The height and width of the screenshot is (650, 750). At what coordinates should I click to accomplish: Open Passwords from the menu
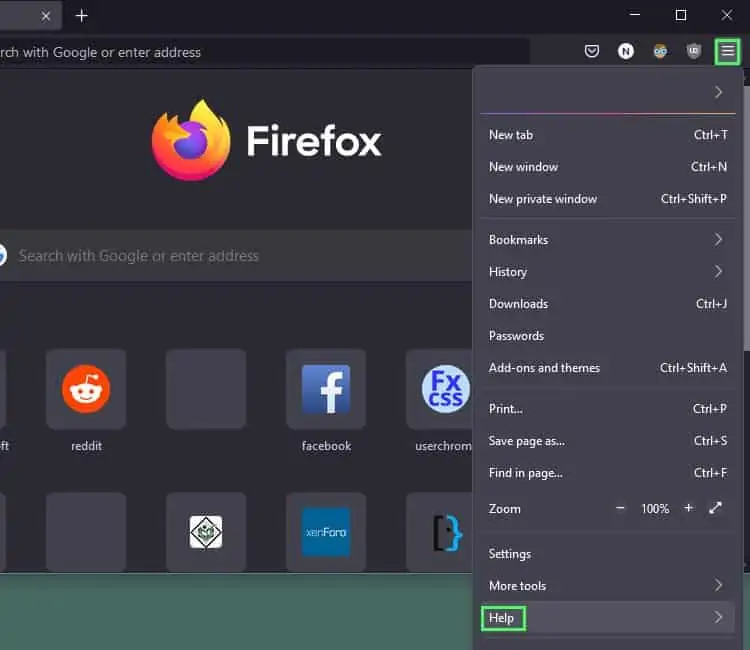[x=607, y=336]
